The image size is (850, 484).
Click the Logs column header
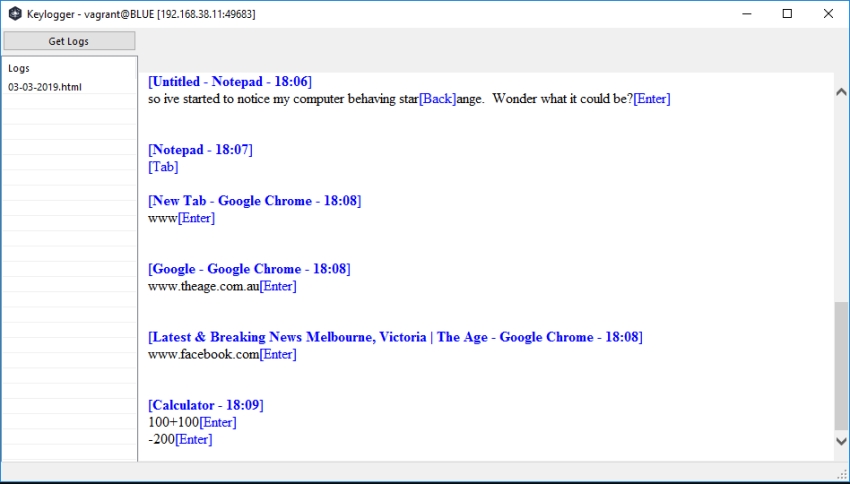[19, 68]
